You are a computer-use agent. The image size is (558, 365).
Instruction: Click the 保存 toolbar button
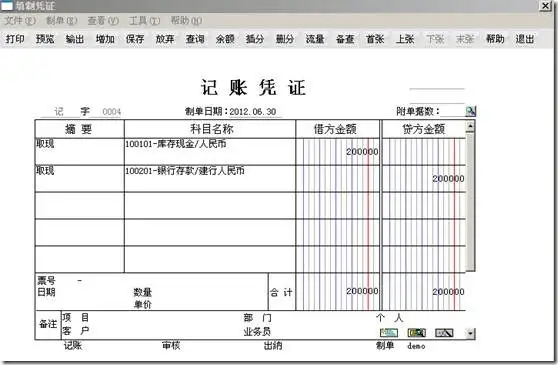click(x=135, y=39)
